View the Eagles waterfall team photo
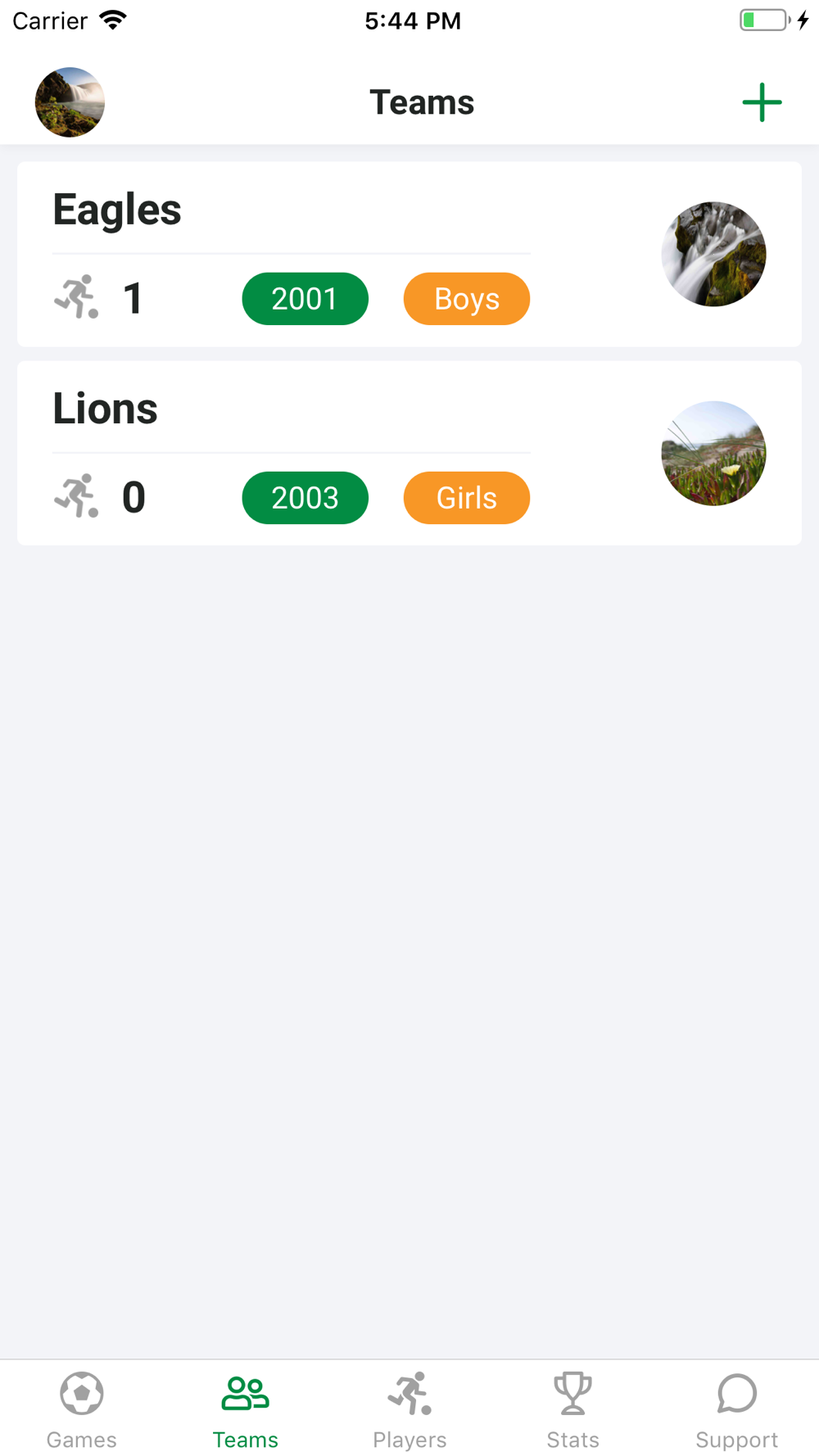 [x=713, y=254]
